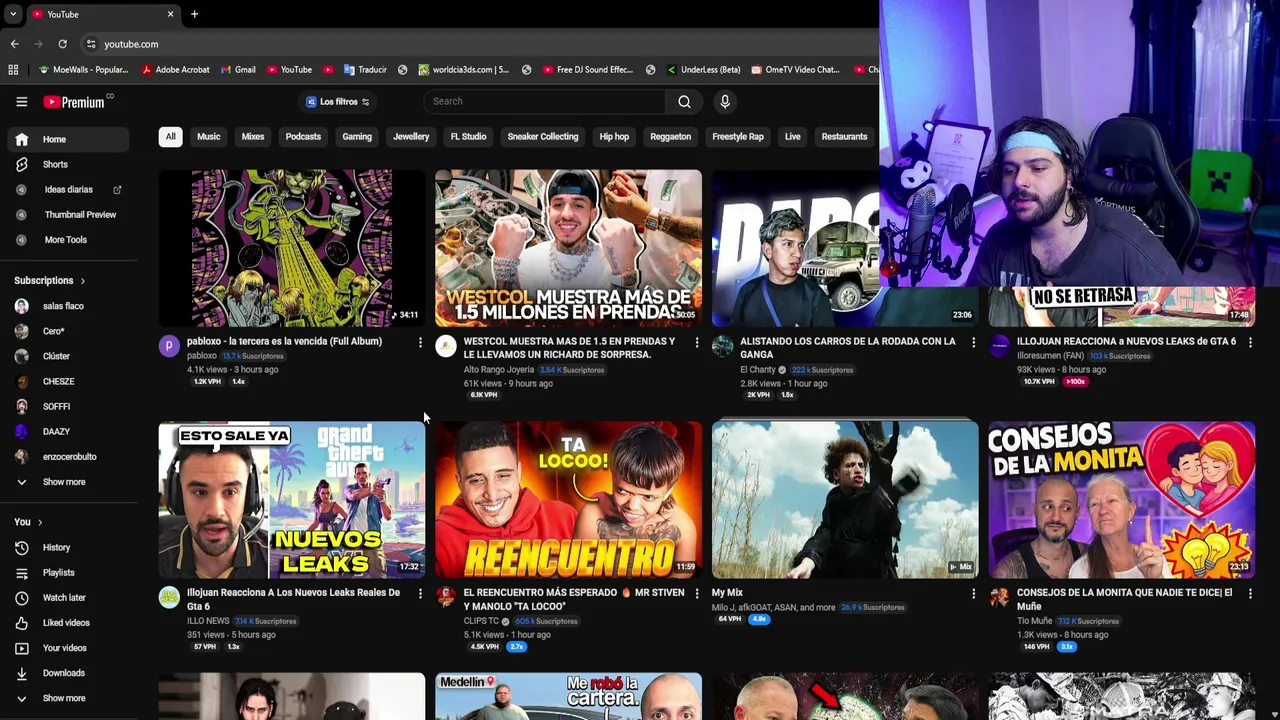
Task: Open the SOFFFI subscription channel
Action: pyautogui.click(x=66, y=406)
